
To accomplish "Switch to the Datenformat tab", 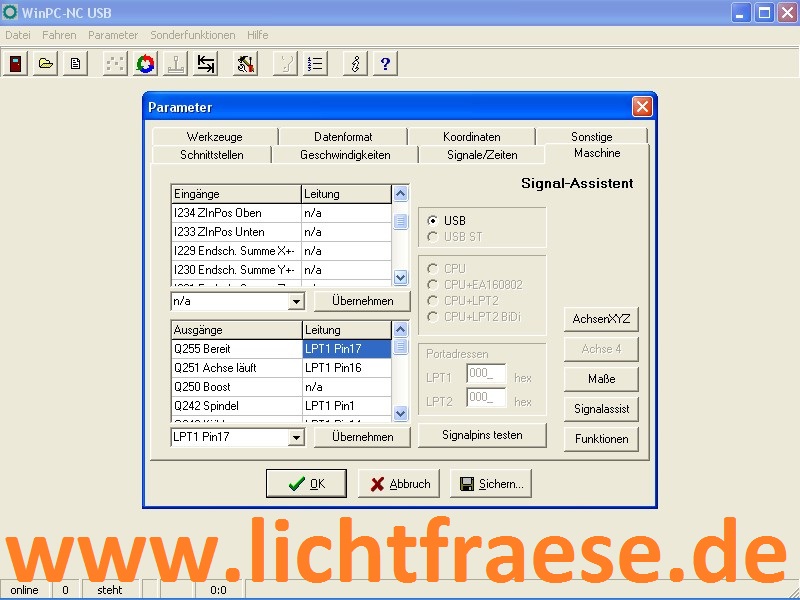I will pos(343,137).
